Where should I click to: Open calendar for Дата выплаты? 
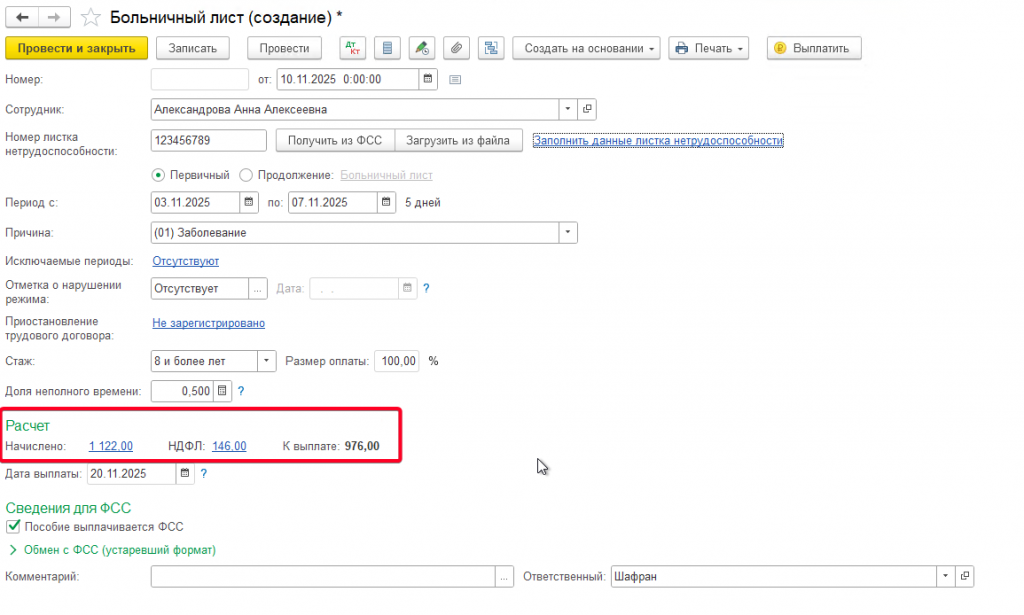coord(185,473)
